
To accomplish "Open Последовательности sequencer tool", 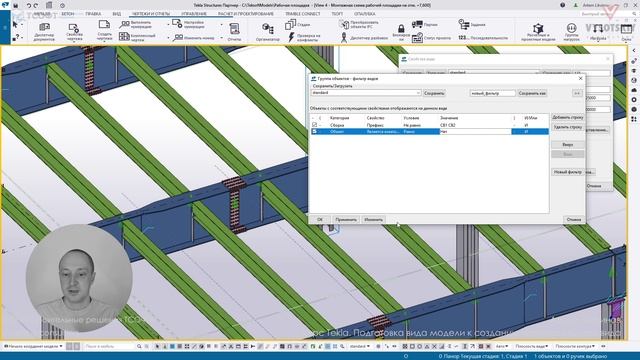I will 483,38.
